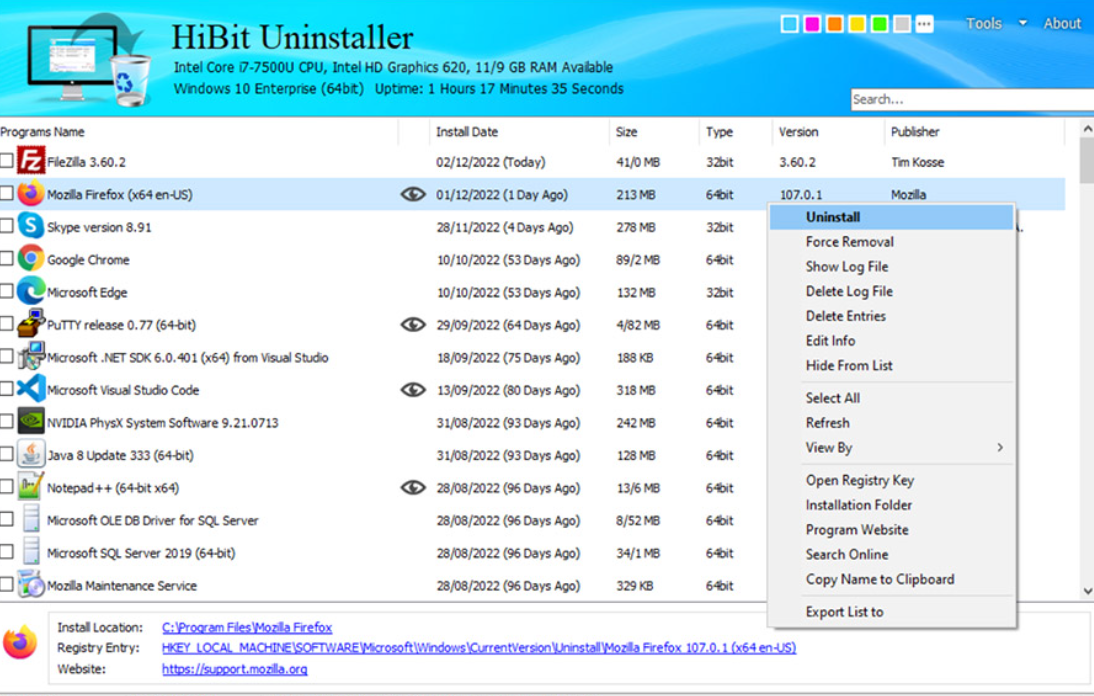The image size is (1094, 696).
Task: Choose Force Removal from context menu
Action: coord(892,242)
